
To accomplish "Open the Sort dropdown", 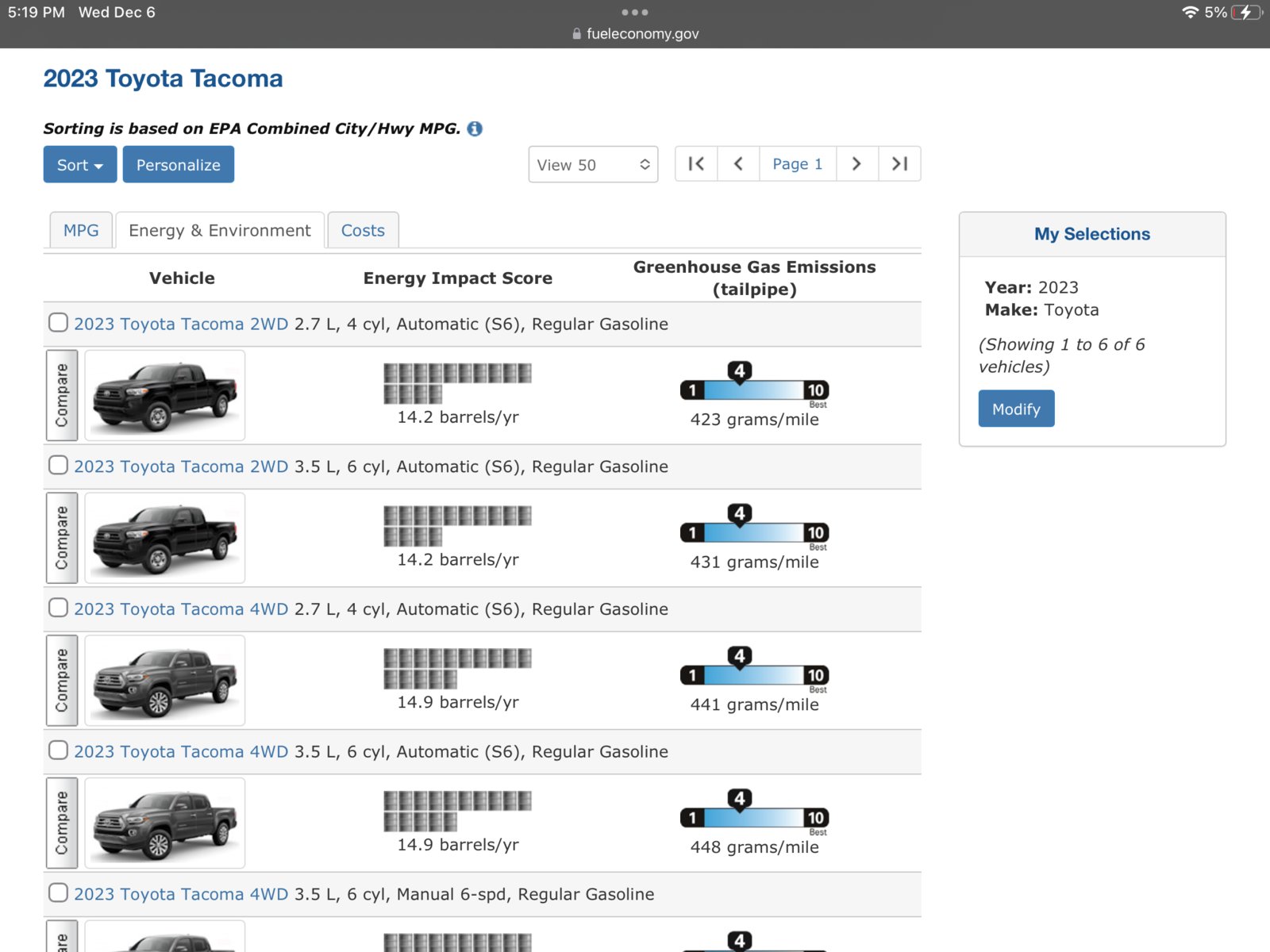I will 80,164.
